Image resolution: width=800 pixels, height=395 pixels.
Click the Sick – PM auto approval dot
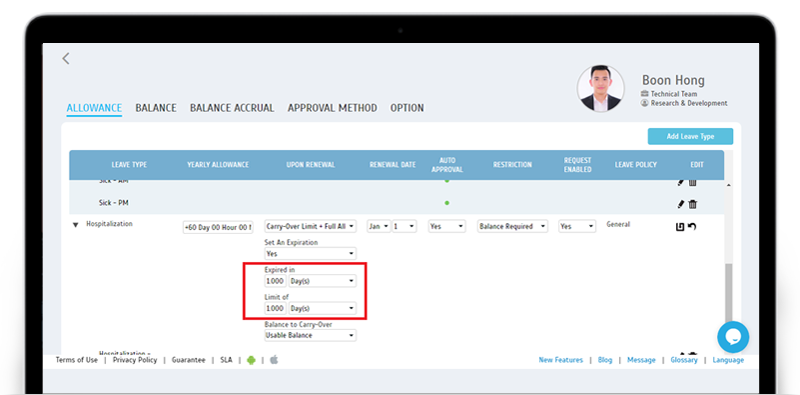(447, 203)
